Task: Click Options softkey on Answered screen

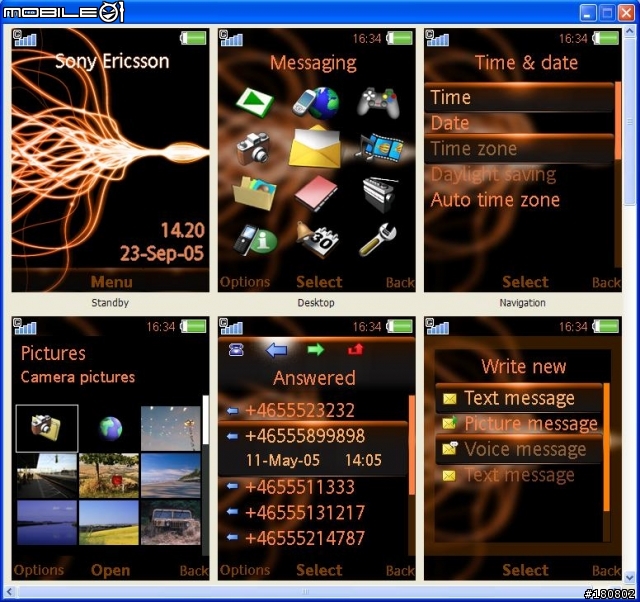Action: coord(245,570)
